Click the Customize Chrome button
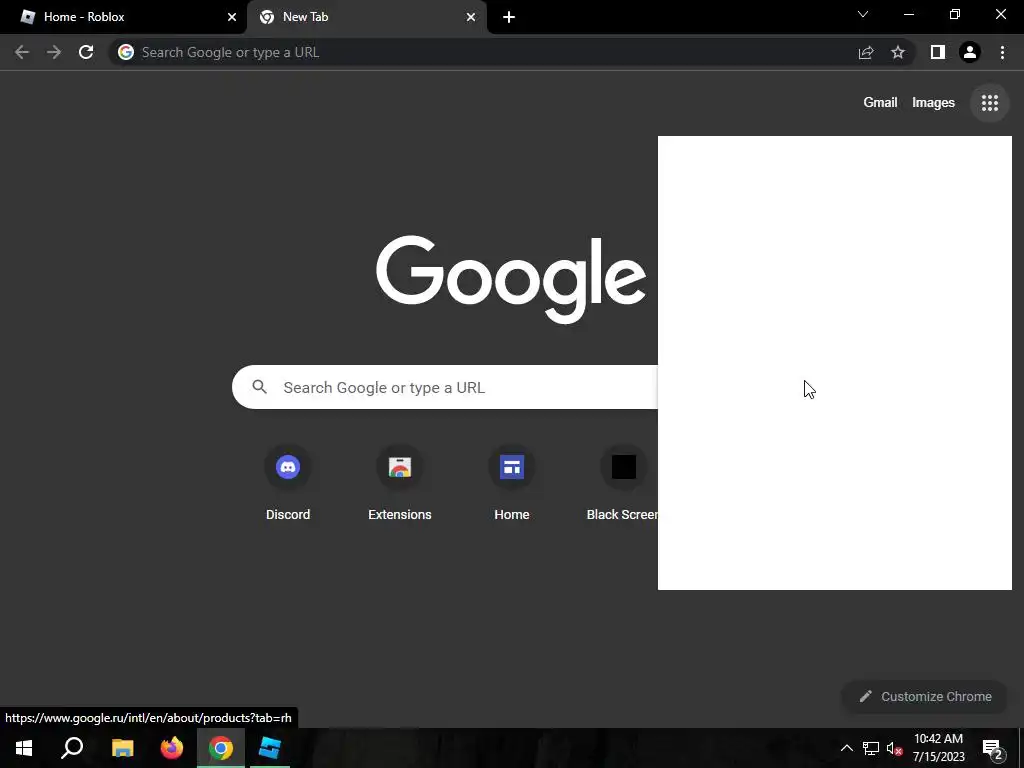 tap(924, 696)
